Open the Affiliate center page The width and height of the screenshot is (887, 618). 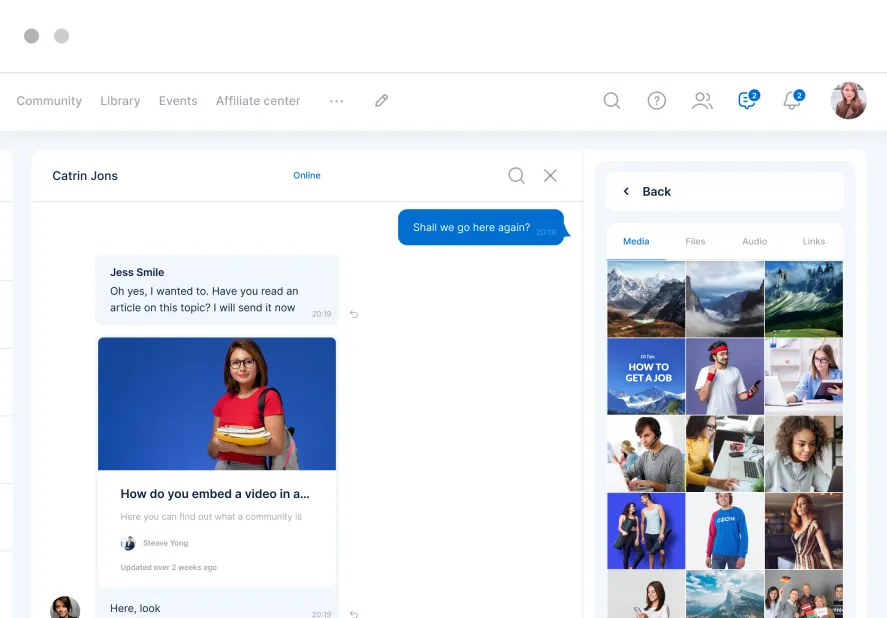[258, 101]
